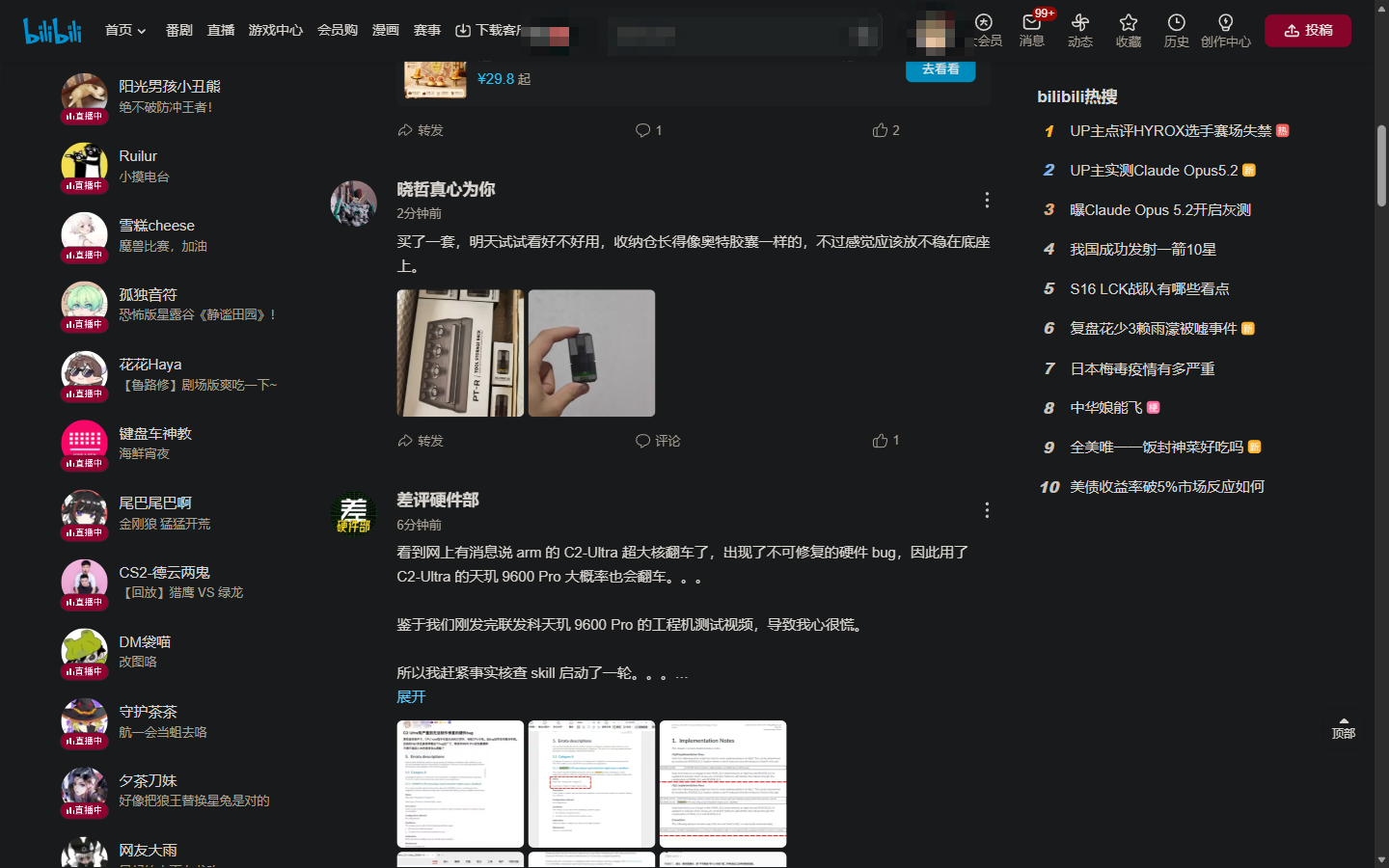Open the 历史 clock icon
This screenshot has width=1389, height=868.
[x=1177, y=22]
